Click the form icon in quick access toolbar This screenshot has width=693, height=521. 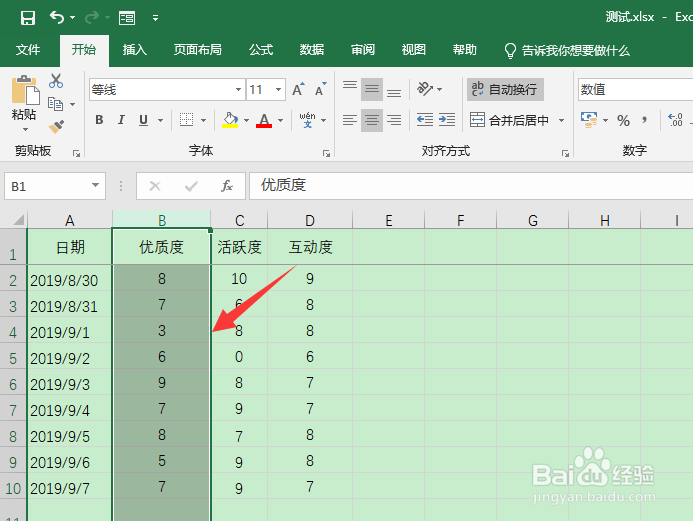(x=127, y=18)
